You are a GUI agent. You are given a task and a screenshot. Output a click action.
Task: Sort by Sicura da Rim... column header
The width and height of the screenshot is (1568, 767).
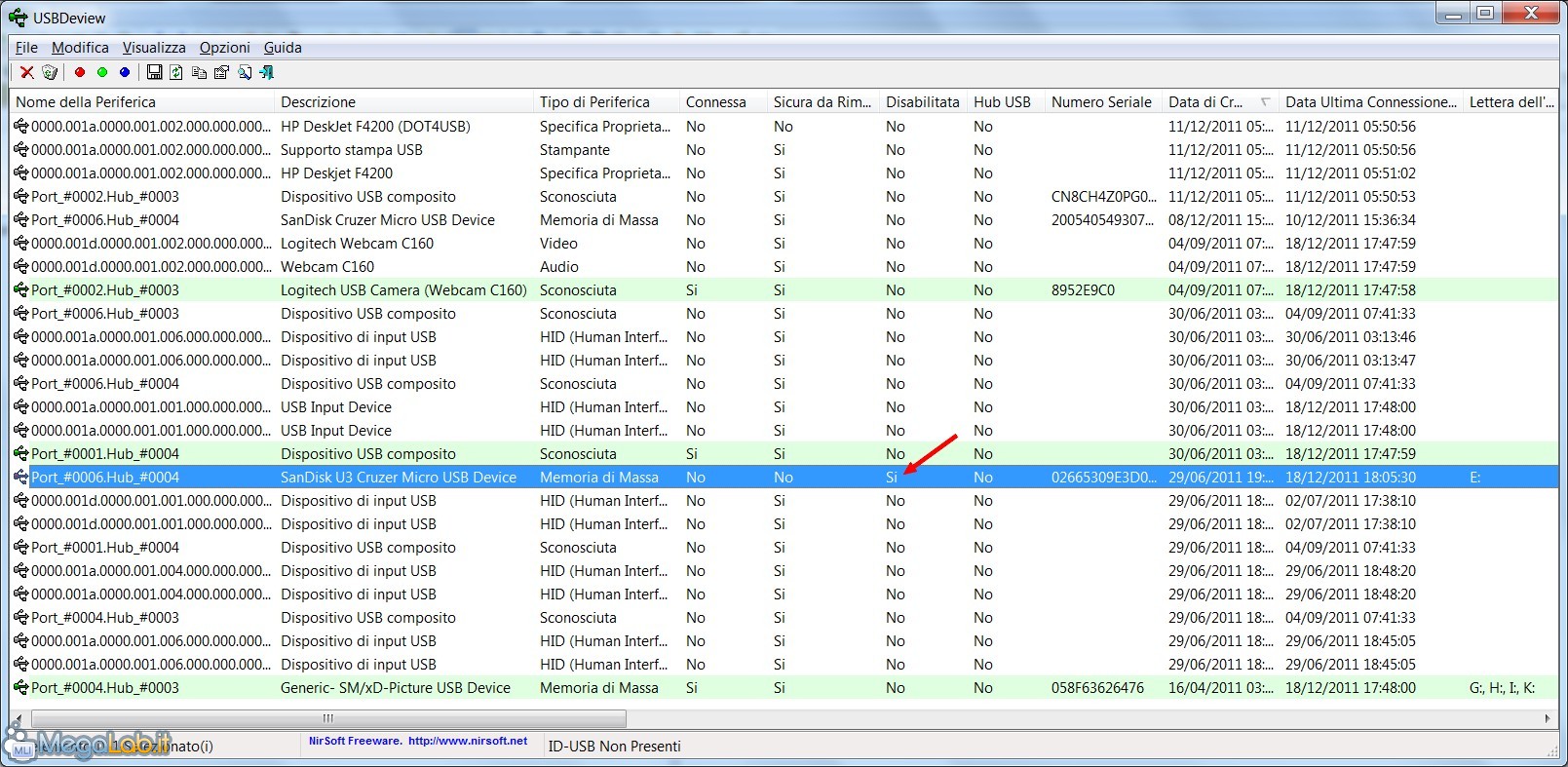822,101
